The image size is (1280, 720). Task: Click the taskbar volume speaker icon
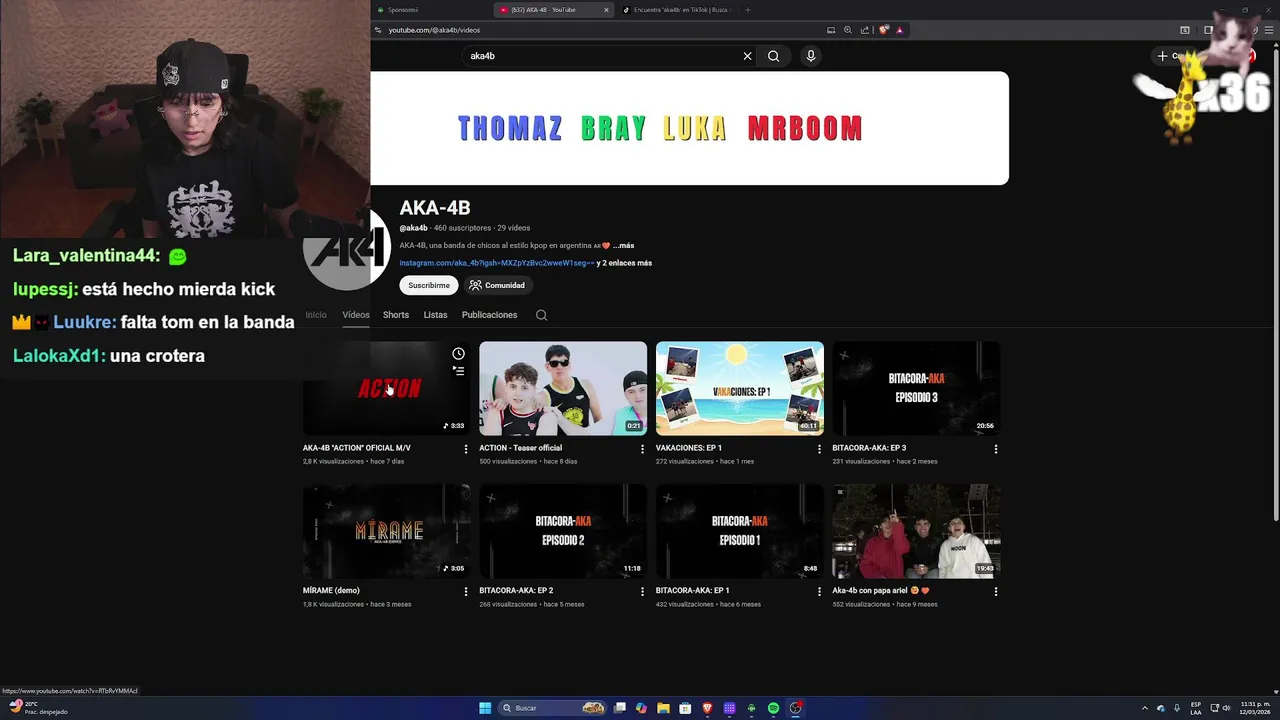(1227, 708)
